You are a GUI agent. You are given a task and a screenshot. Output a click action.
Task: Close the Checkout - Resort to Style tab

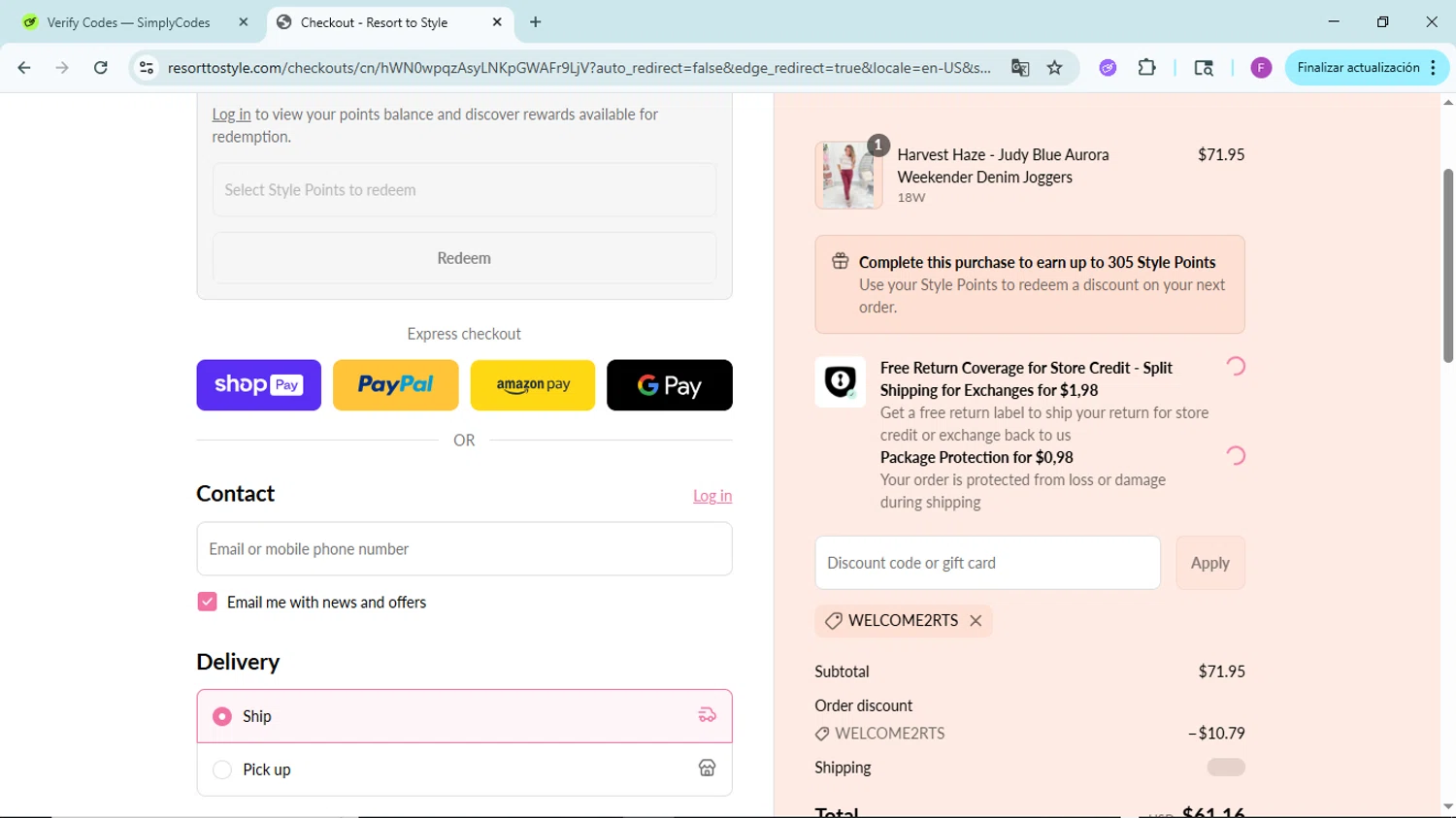coord(497,22)
